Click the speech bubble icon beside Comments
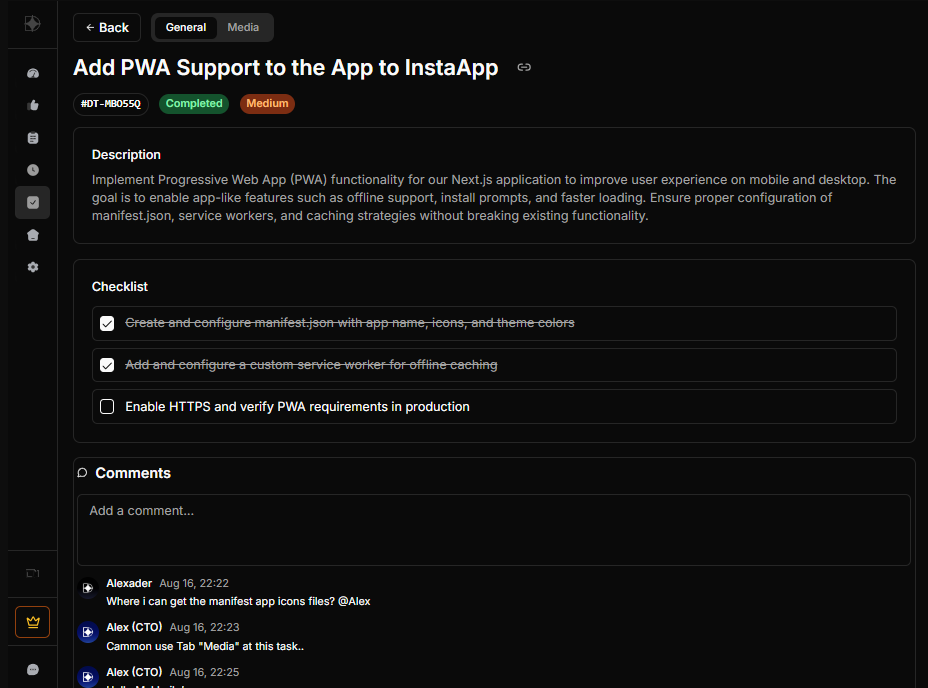This screenshot has width=928, height=688. point(83,472)
